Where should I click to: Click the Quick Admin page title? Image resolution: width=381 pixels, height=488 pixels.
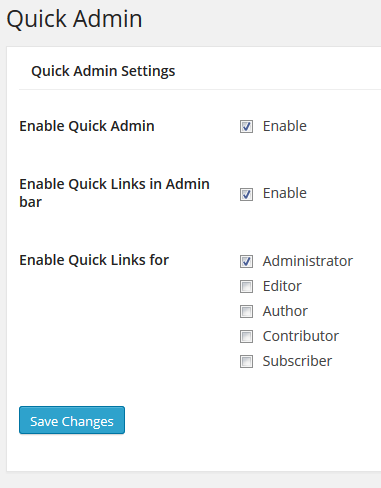click(x=74, y=19)
